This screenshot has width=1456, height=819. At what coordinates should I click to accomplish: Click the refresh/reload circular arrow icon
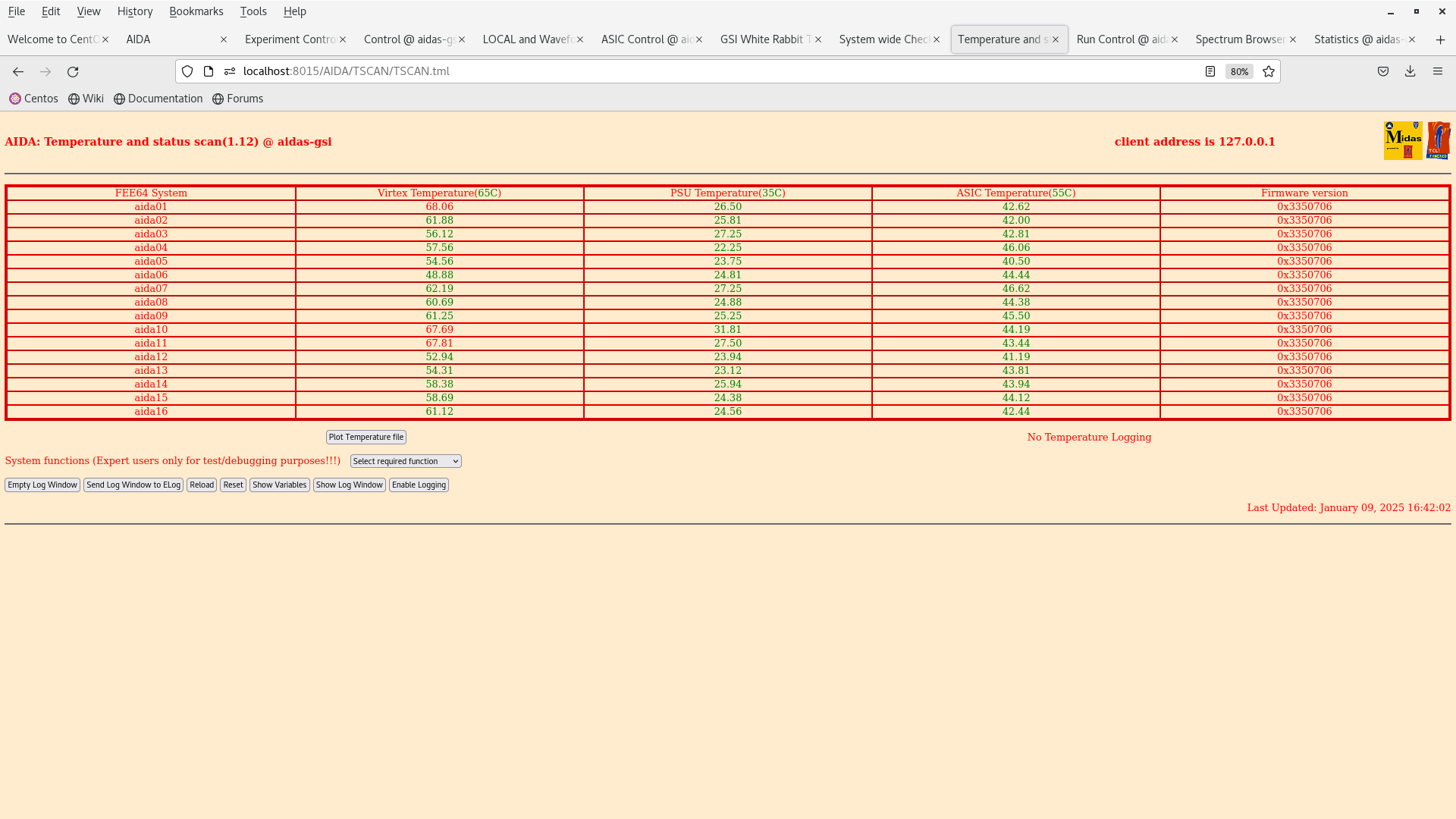pos(73,71)
